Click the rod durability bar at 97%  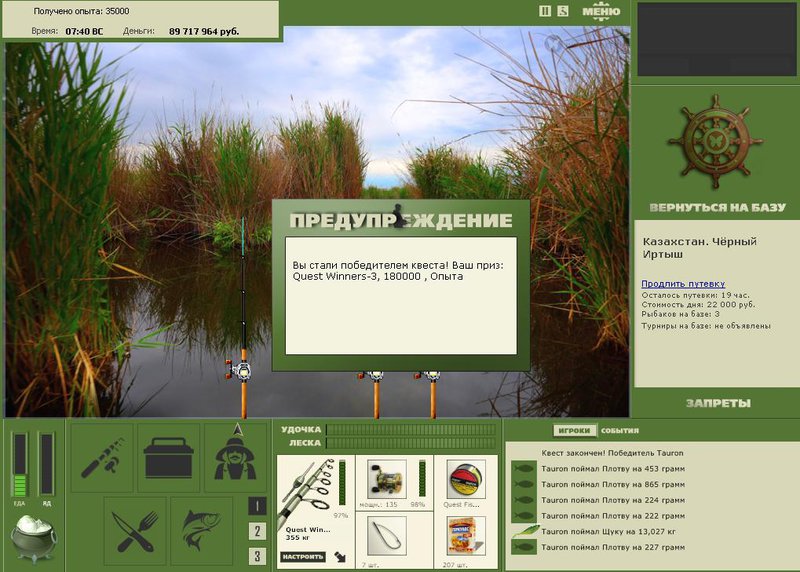tap(342, 483)
